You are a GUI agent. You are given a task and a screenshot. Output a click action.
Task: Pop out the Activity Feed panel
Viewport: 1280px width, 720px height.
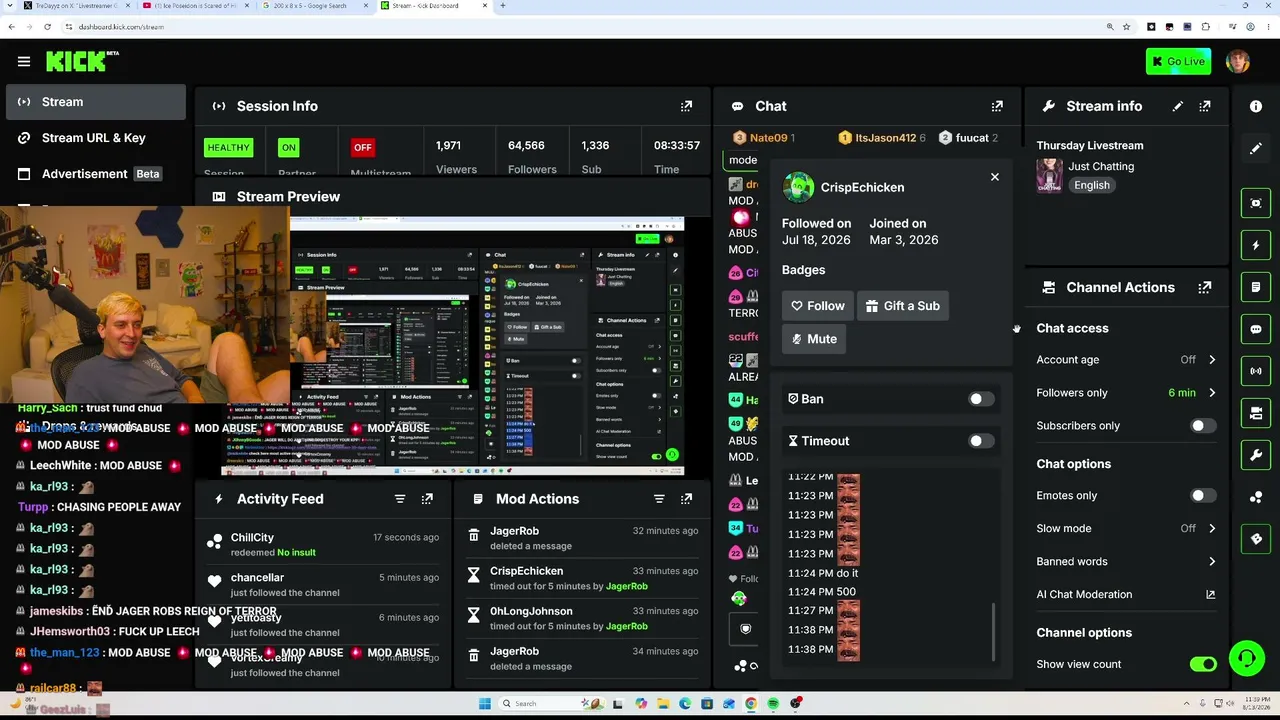tap(427, 499)
